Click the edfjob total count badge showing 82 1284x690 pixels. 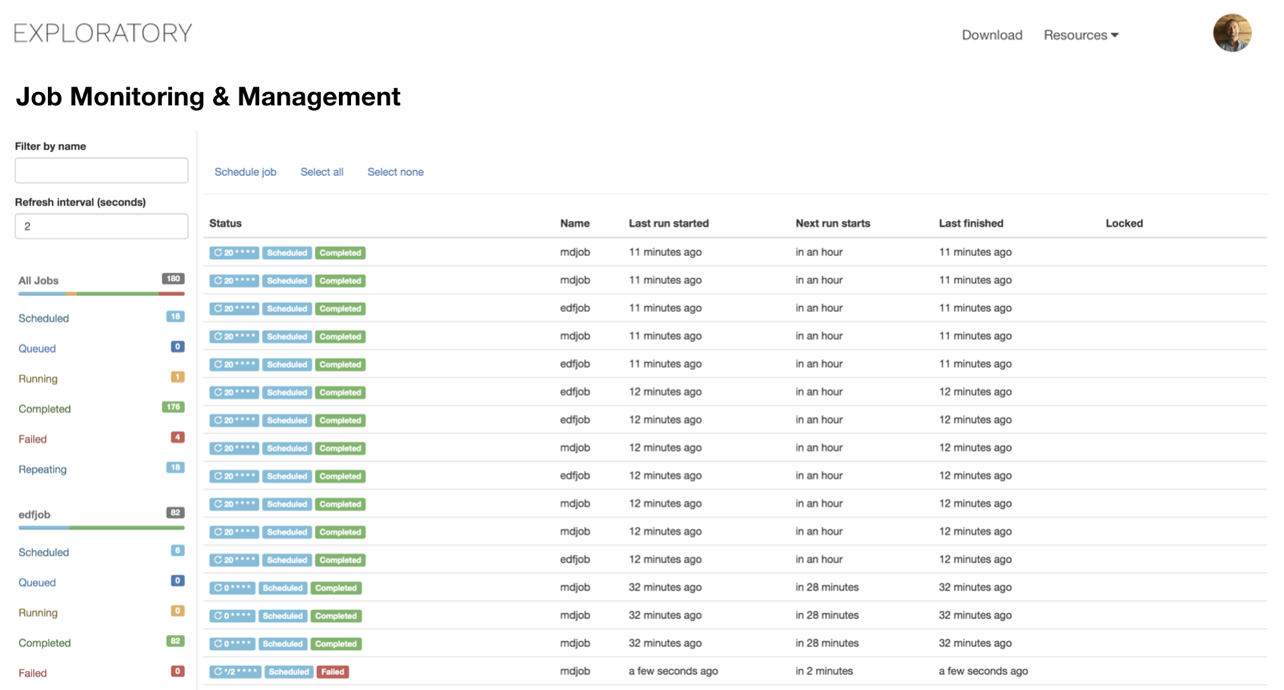pyautogui.click(x=174, y=512)
